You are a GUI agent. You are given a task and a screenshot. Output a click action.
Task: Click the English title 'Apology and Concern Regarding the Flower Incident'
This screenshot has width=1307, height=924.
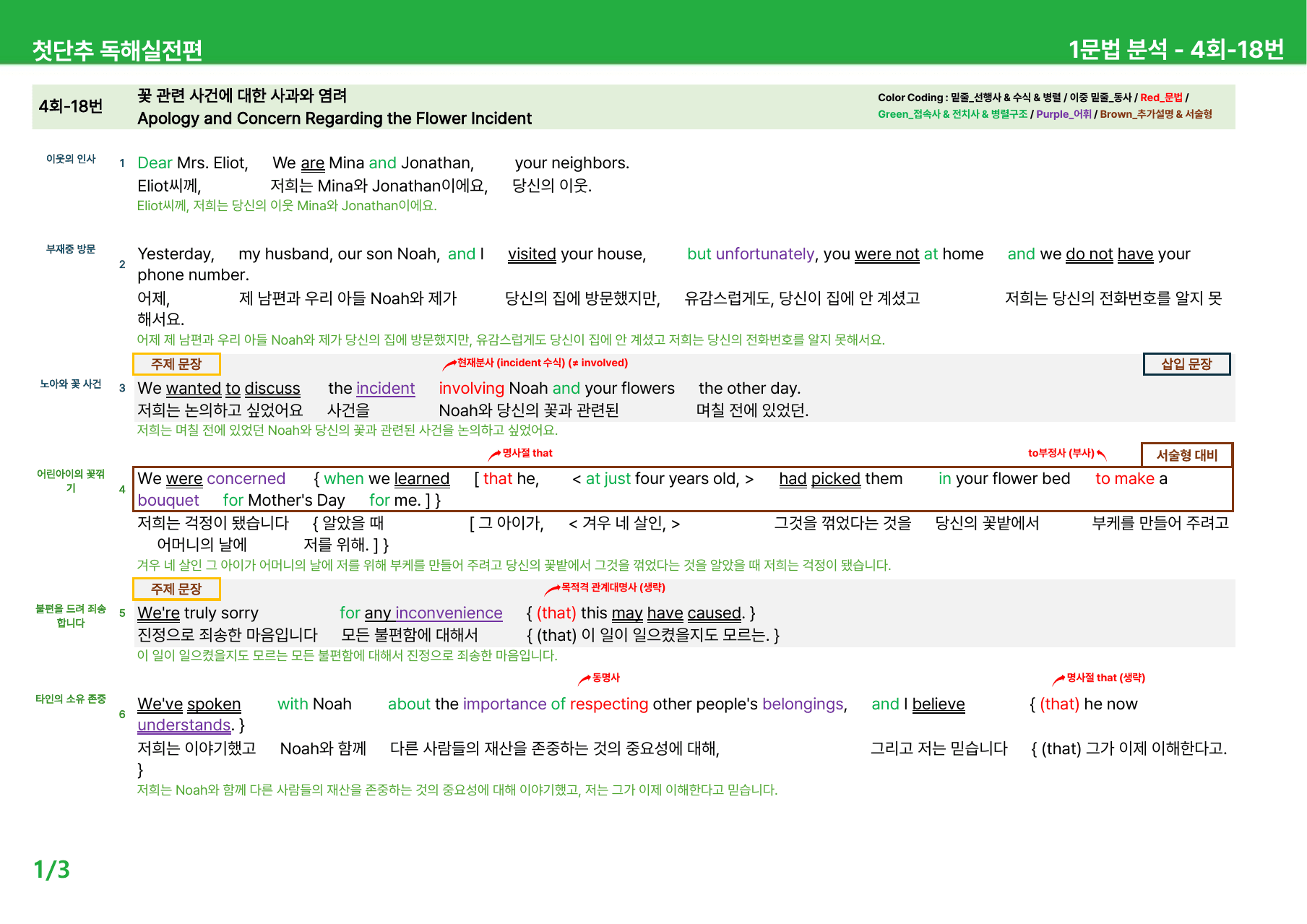335,118
